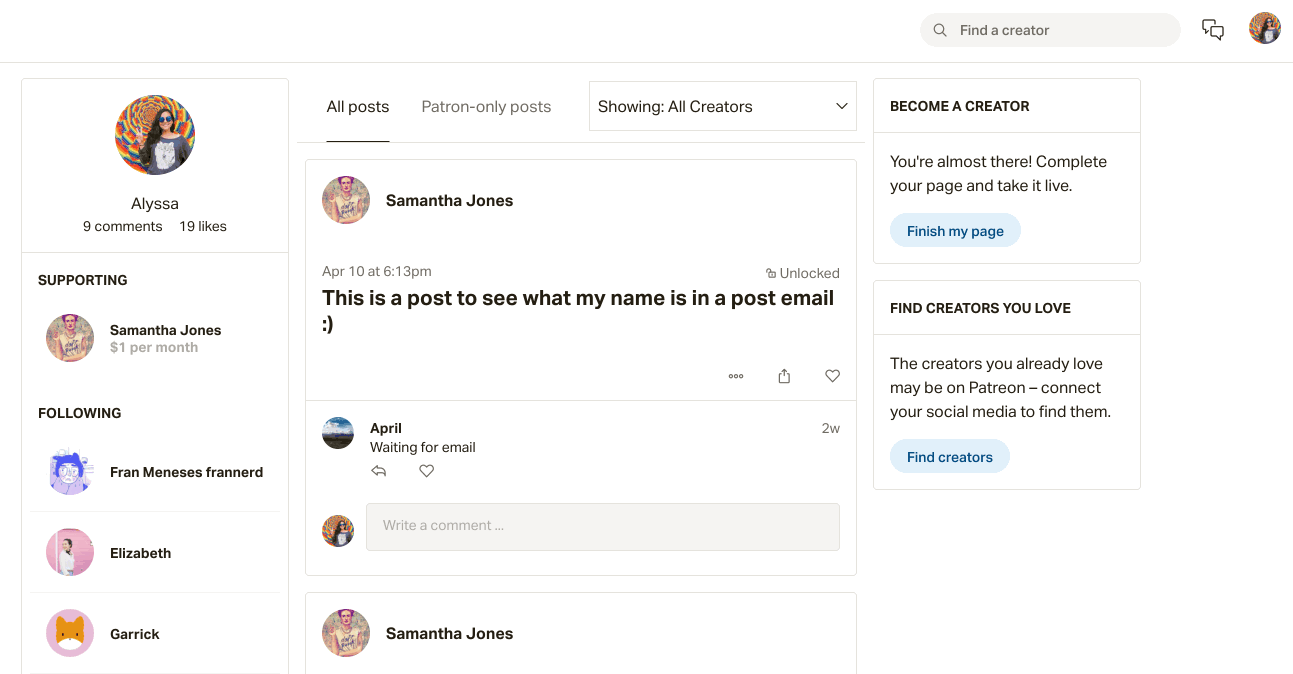Screen dimensions: 1293x674
Task: Open the messages chat icon
Action: (x=1213, y=30)
